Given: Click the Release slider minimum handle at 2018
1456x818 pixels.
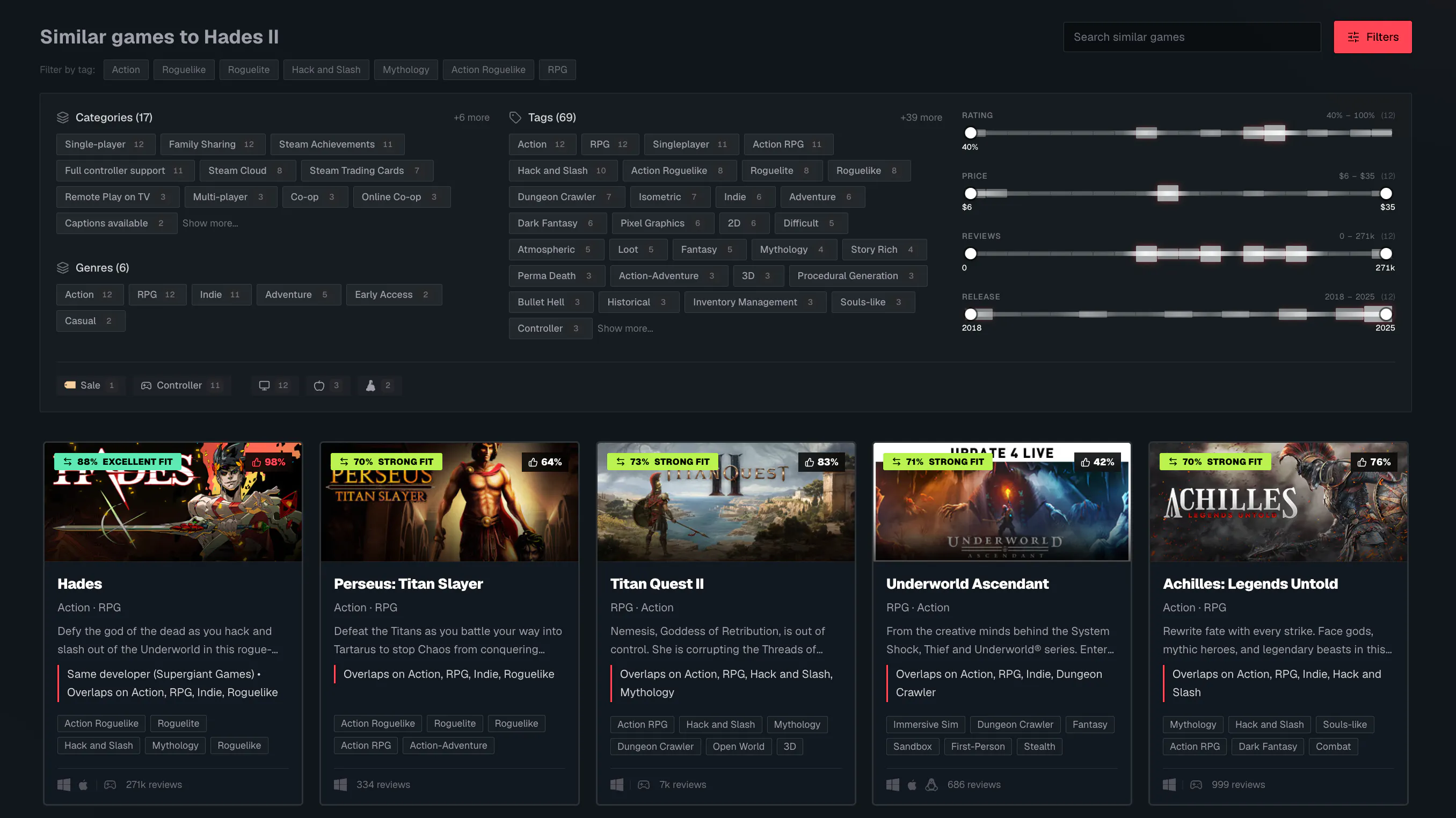Looking at the screenshot, I should pyautogui.click(x=971, y=315).
